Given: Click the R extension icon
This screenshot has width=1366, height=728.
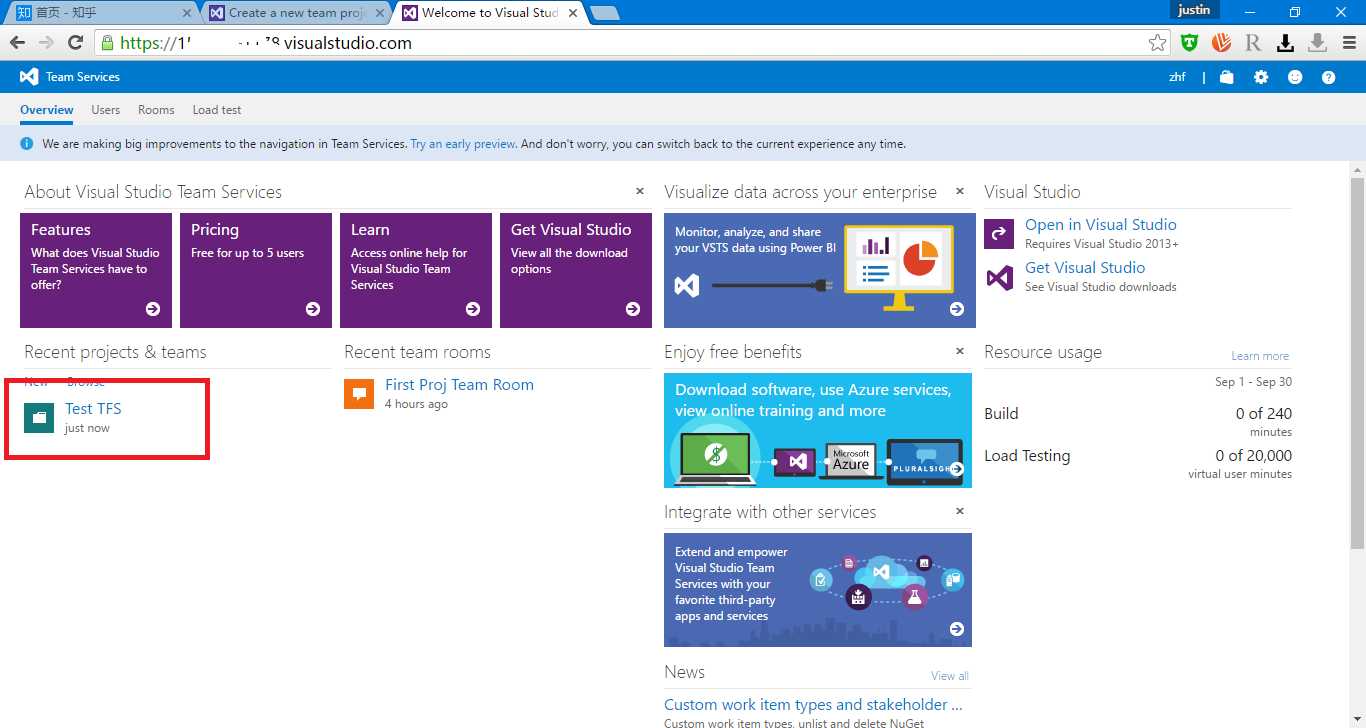Looking at the screenshot, I should click(x=1253, y=43).
